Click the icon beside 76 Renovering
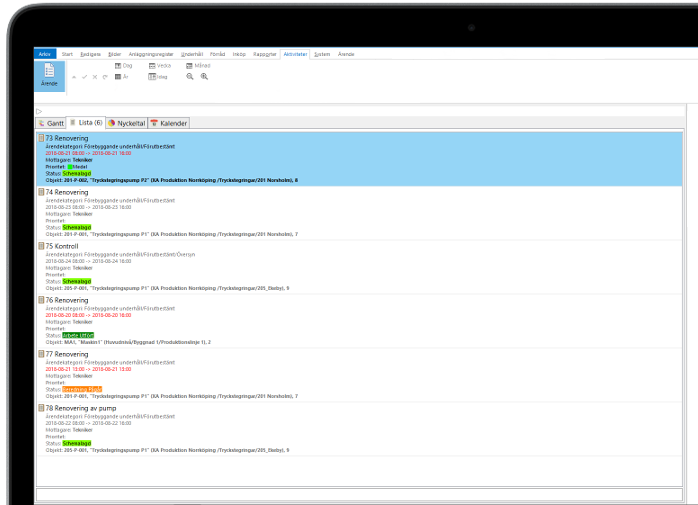698x505 pixels. tap(41, 300)
